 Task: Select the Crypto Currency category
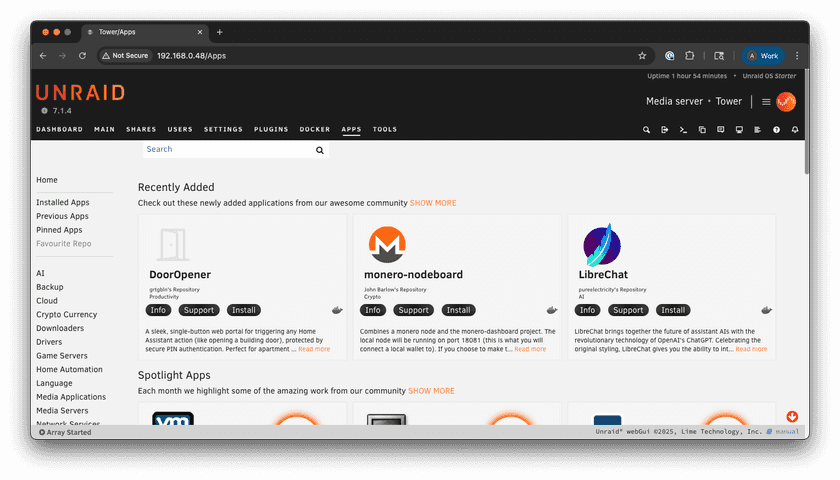click(66, 314)
